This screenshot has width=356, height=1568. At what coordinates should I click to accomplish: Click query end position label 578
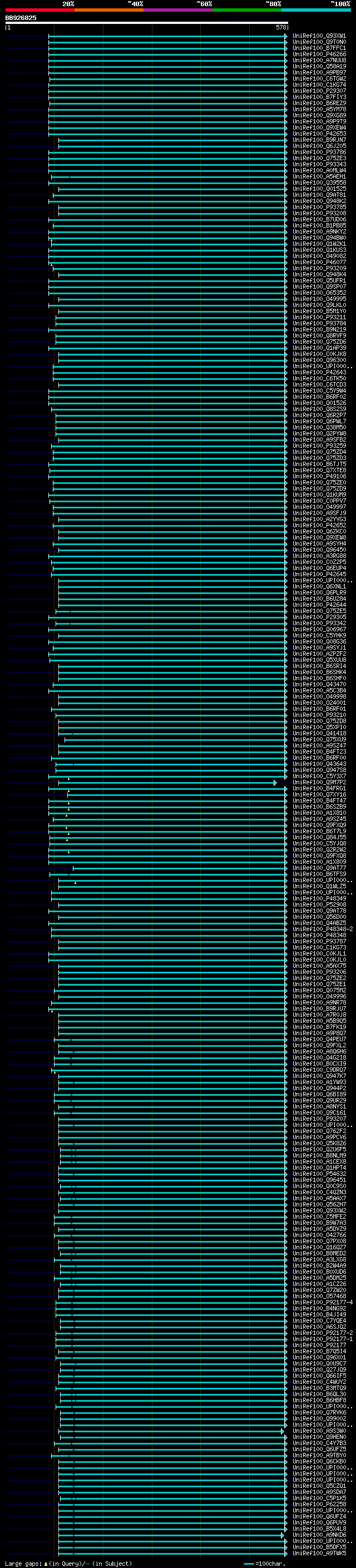point(281,27)
